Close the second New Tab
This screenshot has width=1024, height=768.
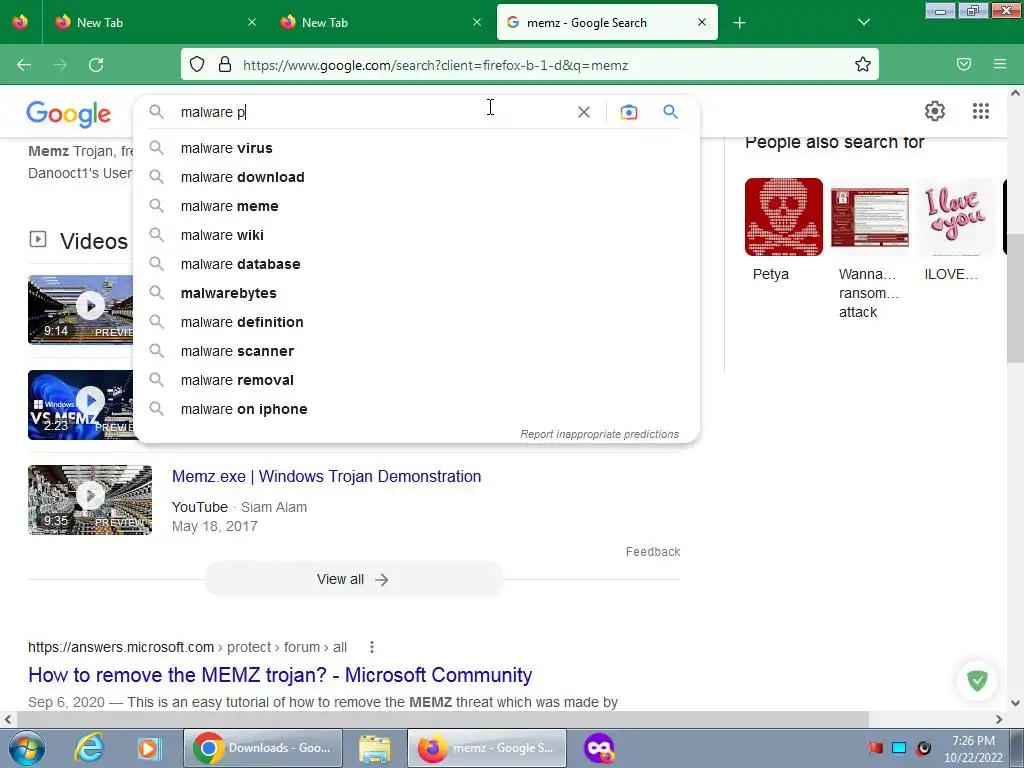[477, 22]
